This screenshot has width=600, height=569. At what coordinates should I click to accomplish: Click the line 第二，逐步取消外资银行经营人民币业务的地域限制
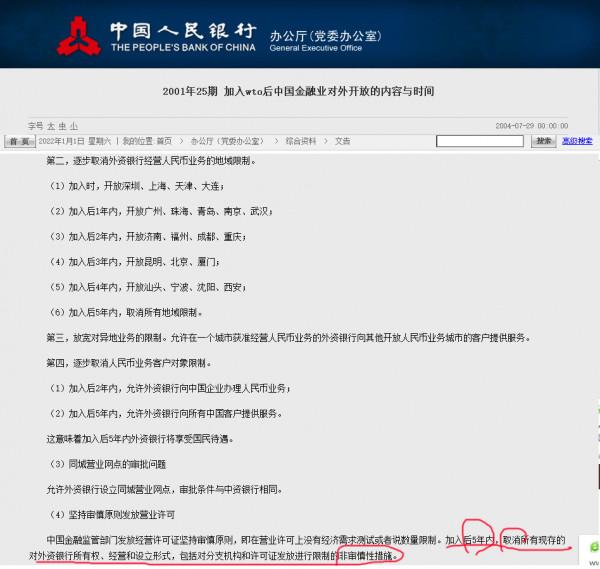(151, 161)
